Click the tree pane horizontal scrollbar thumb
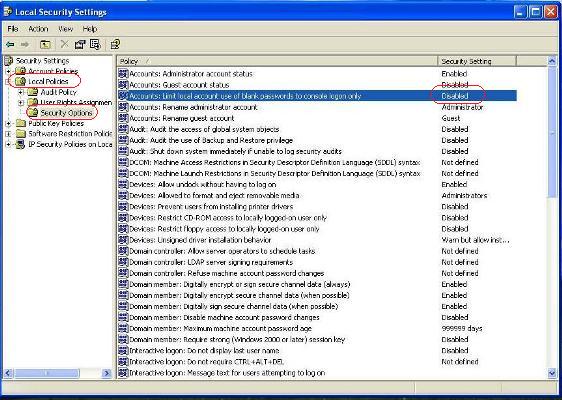The image size is (562, 400). click(x=46, y=373)
